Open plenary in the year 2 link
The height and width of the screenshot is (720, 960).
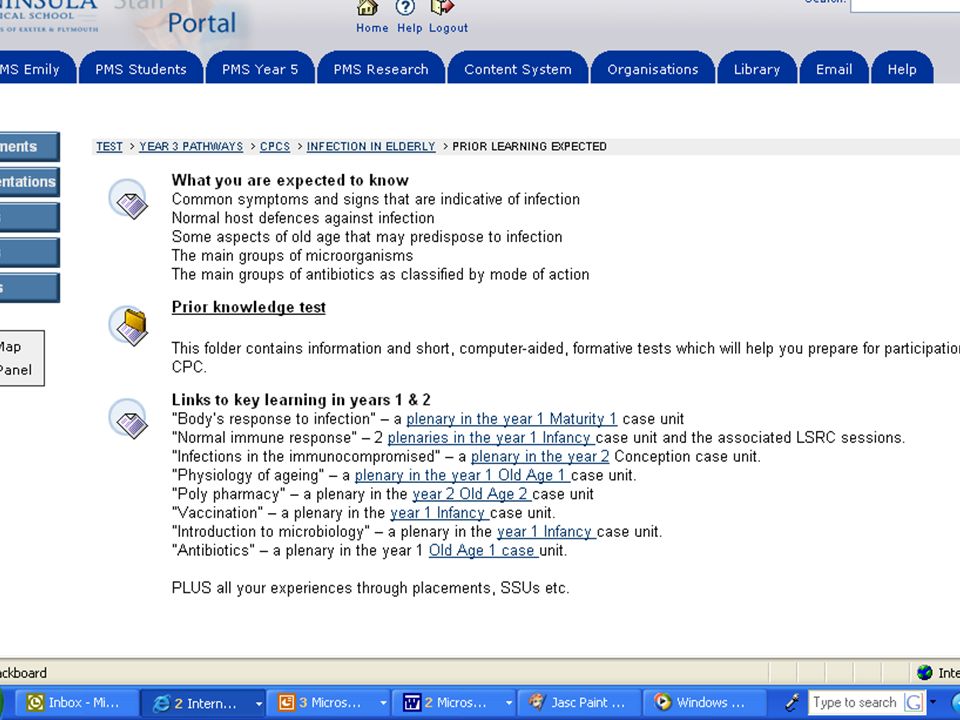(x=540, y=457)
